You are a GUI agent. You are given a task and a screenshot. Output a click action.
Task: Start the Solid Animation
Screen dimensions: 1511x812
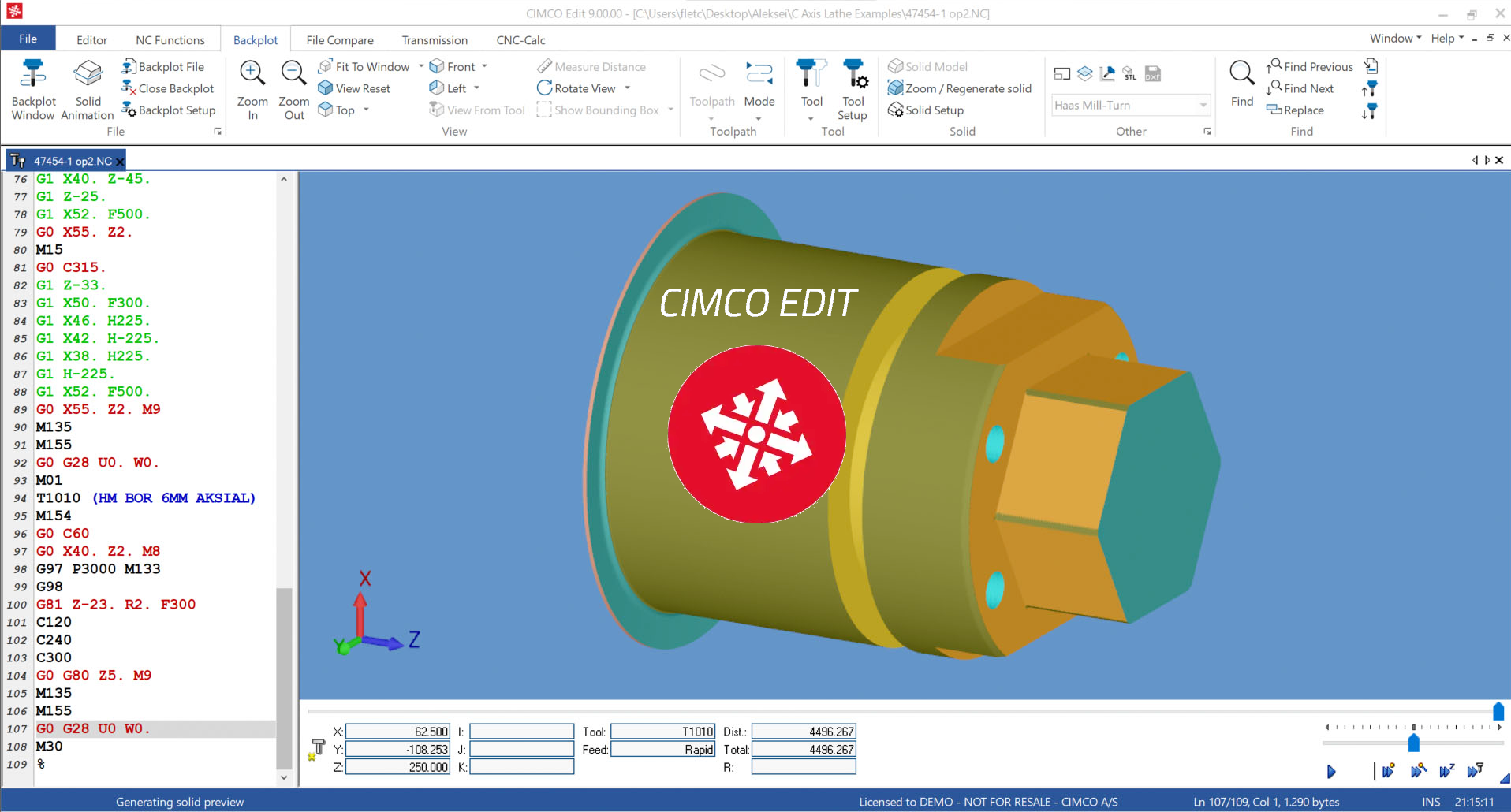88,89
